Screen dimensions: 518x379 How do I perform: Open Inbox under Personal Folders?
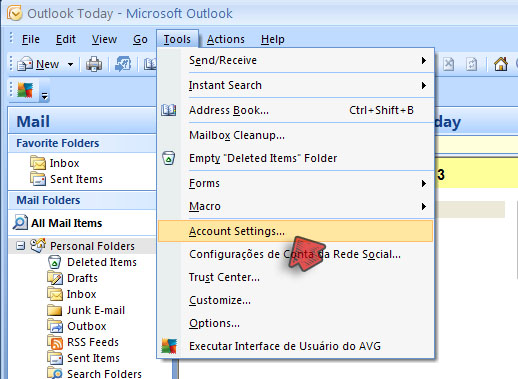pyautogui.click(x=81, y=294)
